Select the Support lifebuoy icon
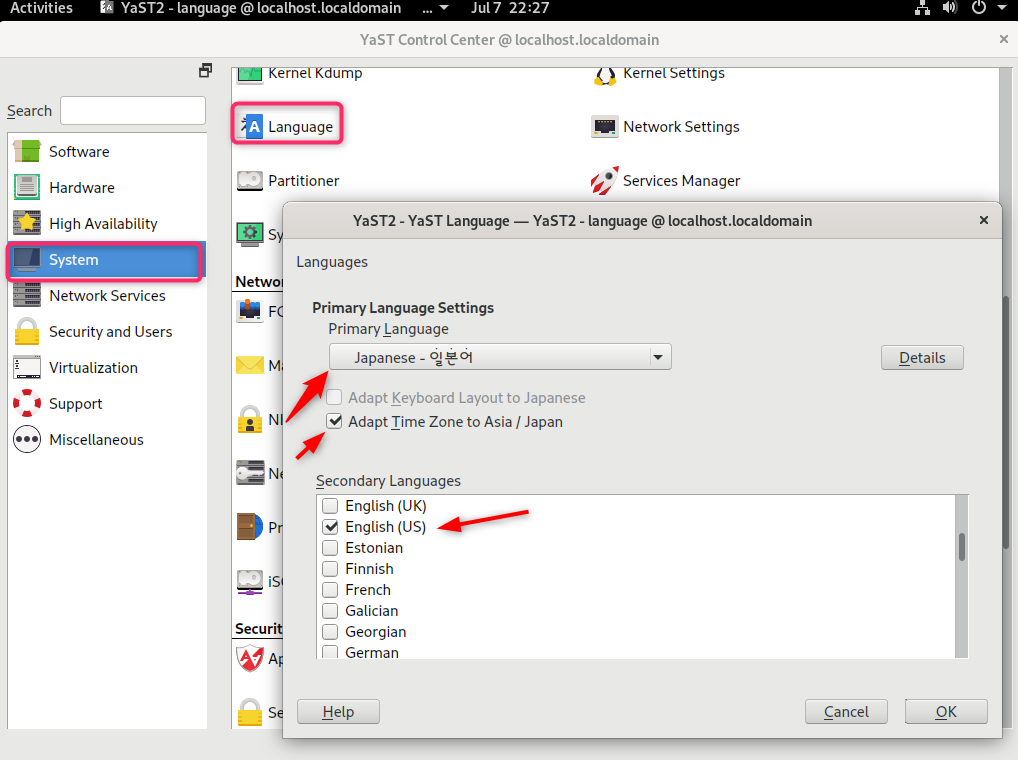Screen dimensions: 1018x760 (x=27, y=403)
